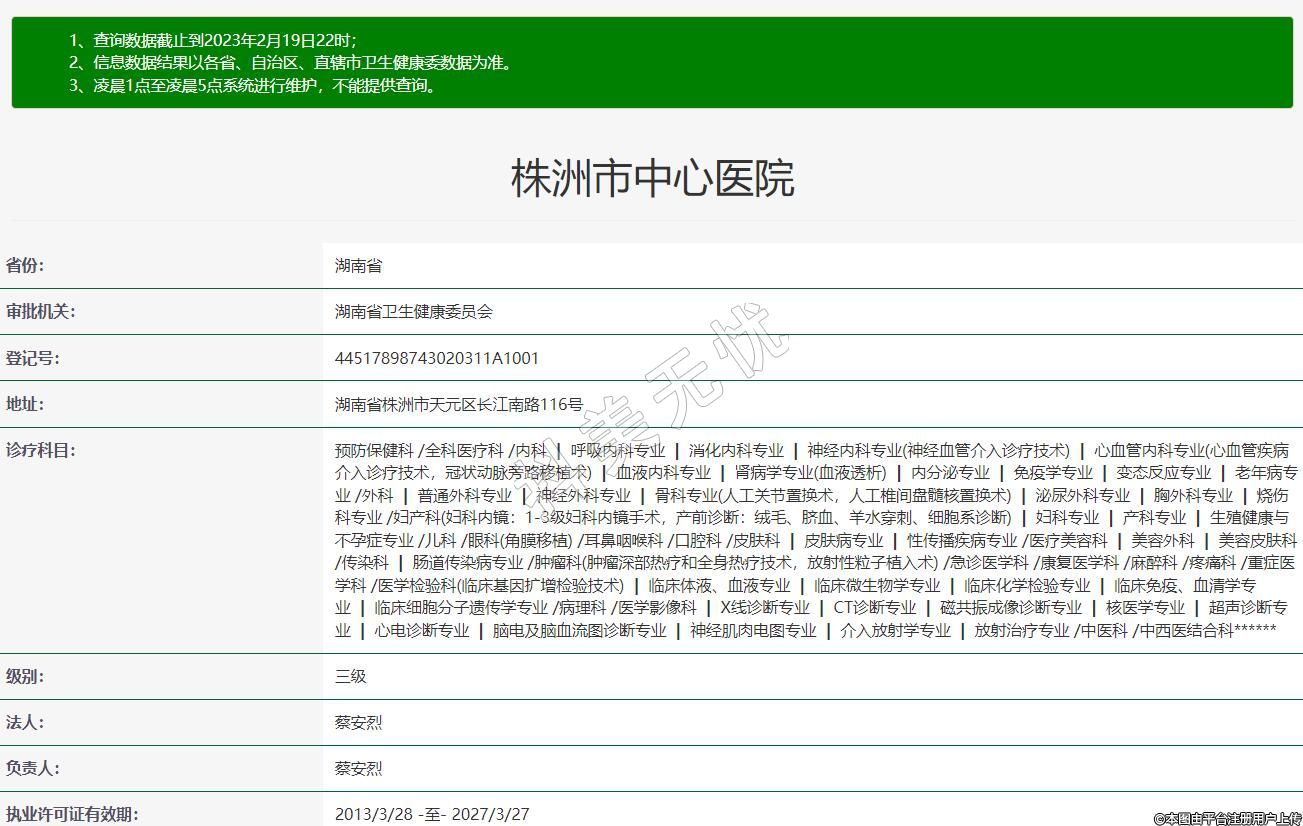
Task: Click registration number 44517898743020311A1001
Action: 437,358
